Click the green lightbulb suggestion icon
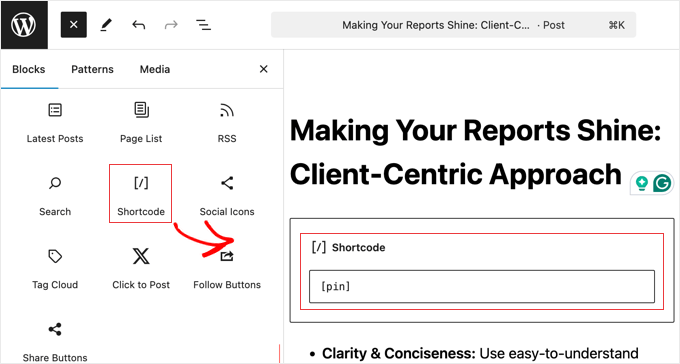The width and height of the screenshot is (680, 364). (x=642, y=184)
